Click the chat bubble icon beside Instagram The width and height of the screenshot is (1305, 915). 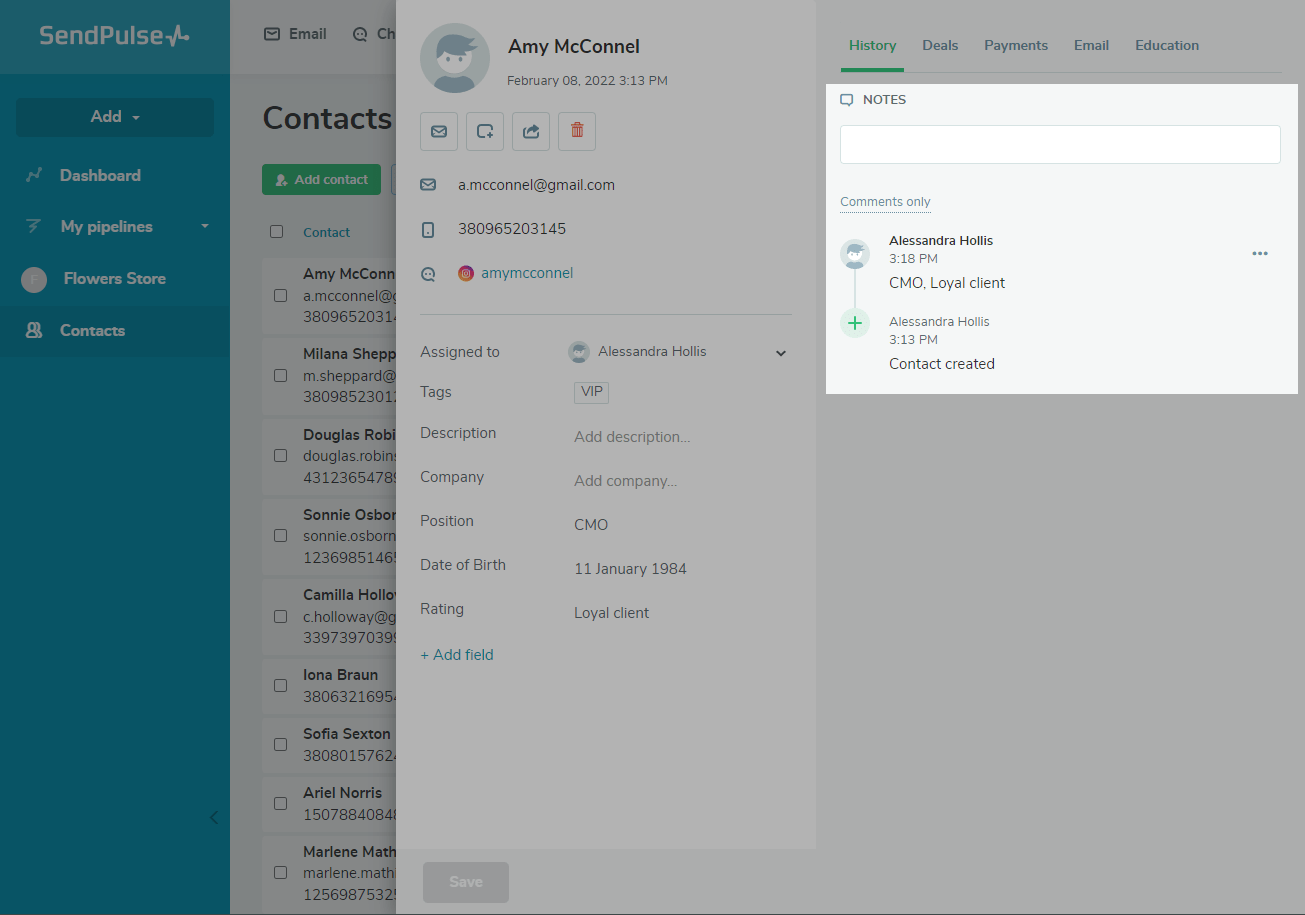428,274
